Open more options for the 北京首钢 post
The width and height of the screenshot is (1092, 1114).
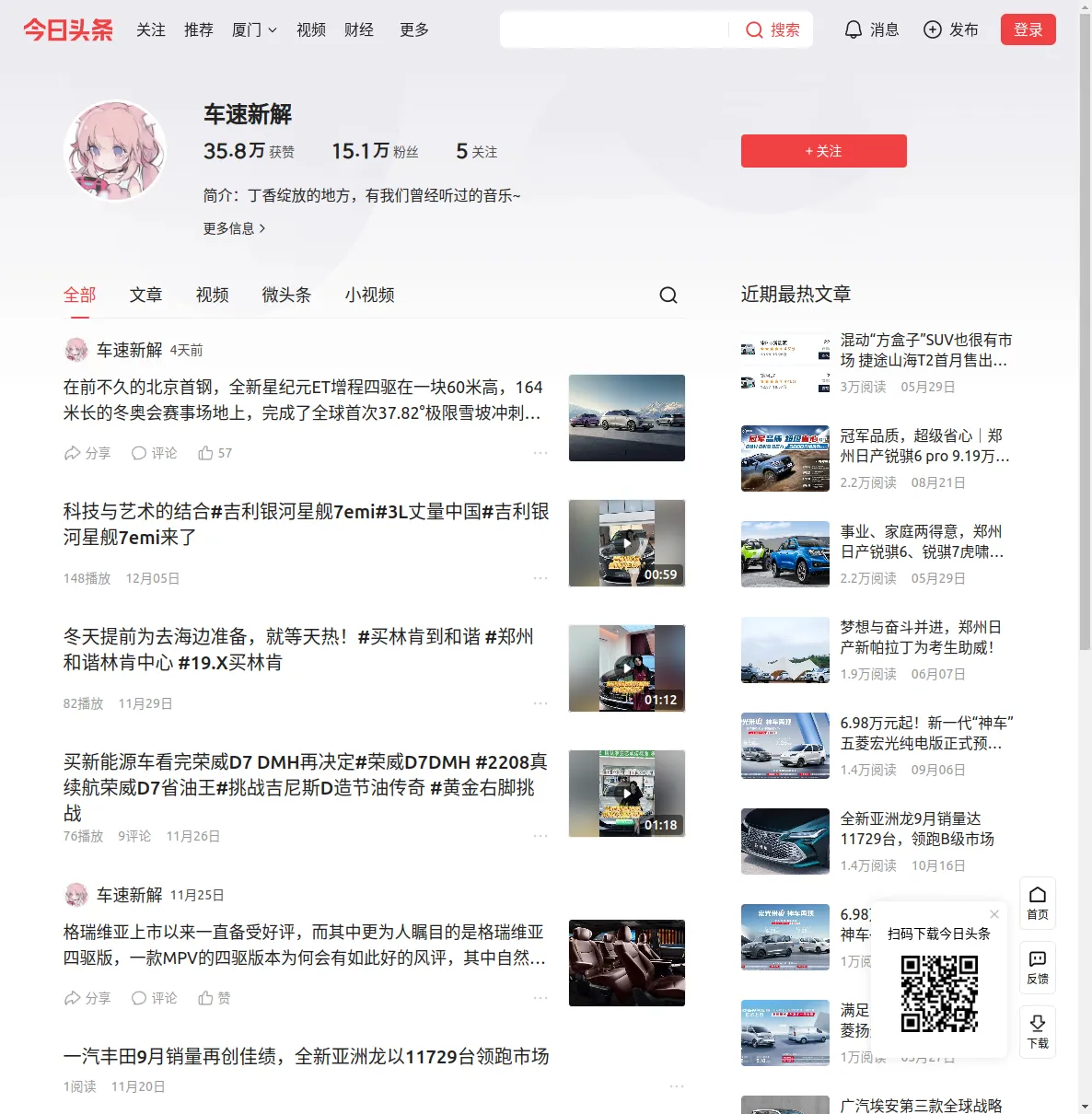(x=540, y=453)
